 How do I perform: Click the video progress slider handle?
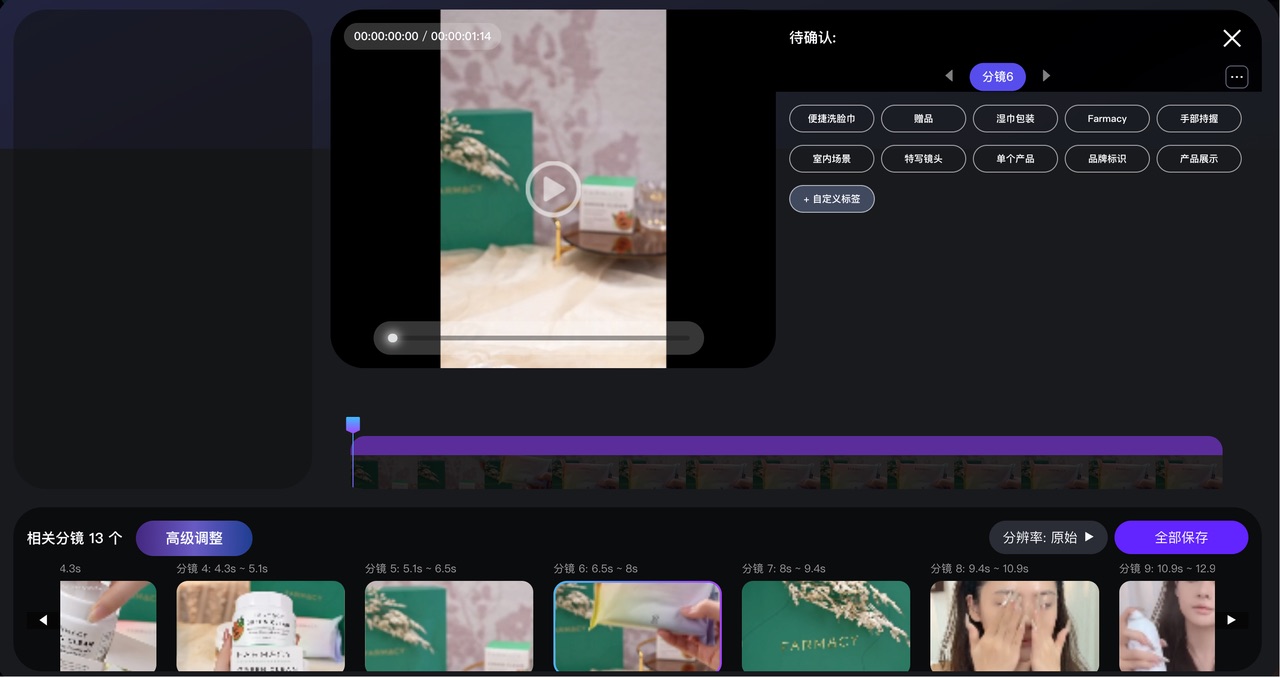[x=392, y=338]
